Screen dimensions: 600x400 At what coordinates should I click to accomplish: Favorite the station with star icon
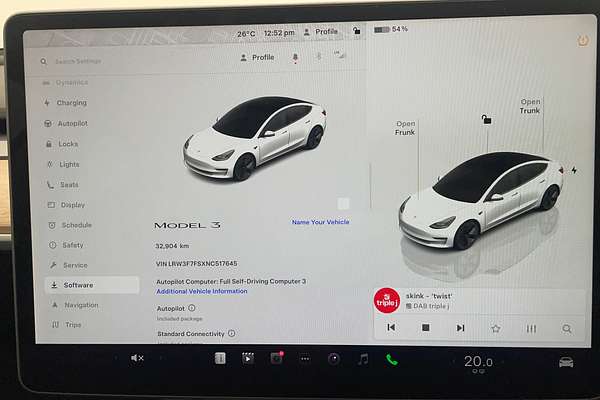(496, 328)
